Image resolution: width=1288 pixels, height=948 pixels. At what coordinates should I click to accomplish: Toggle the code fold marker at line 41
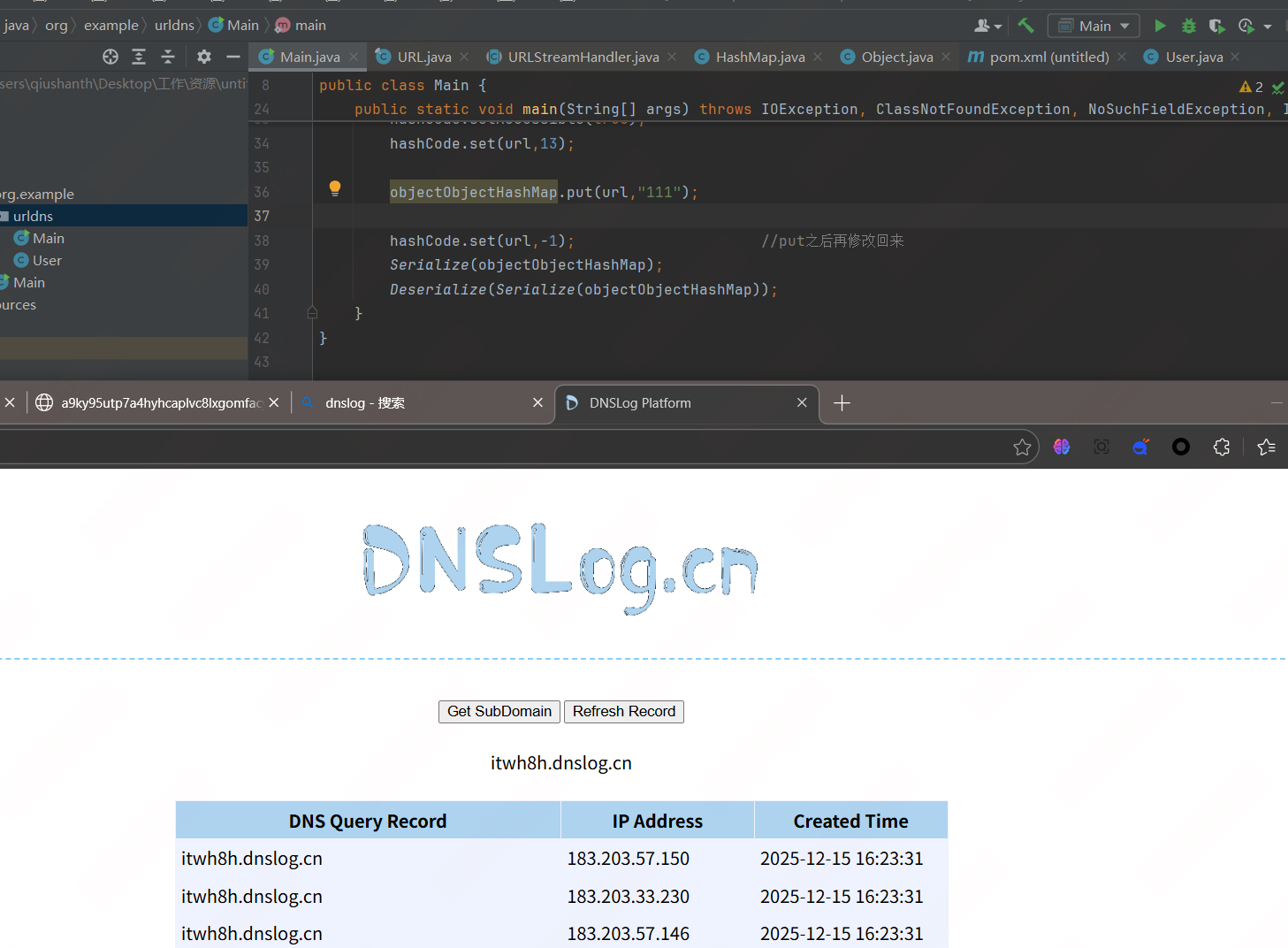pyautogui.click(x=312, y=313)
